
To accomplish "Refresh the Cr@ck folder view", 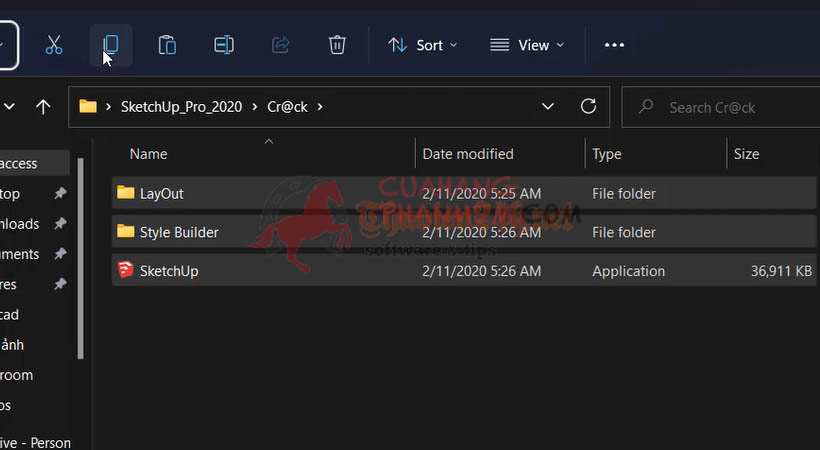I will [x=588, y=106].
